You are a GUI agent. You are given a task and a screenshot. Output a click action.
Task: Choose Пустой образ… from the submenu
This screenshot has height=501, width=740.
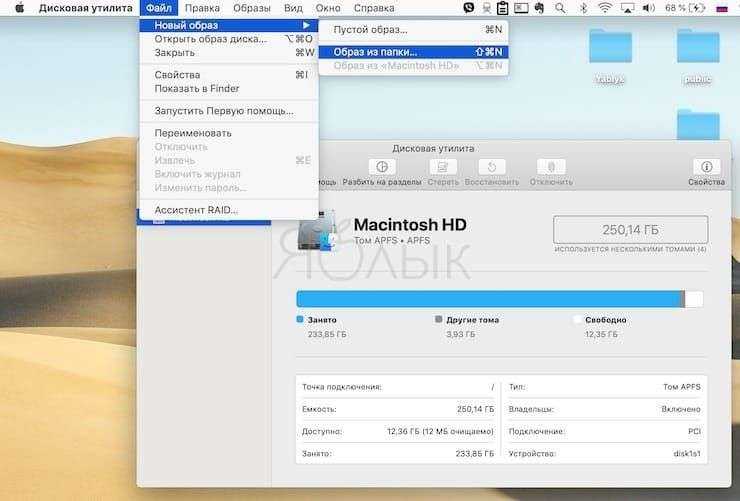pos(413,30)
